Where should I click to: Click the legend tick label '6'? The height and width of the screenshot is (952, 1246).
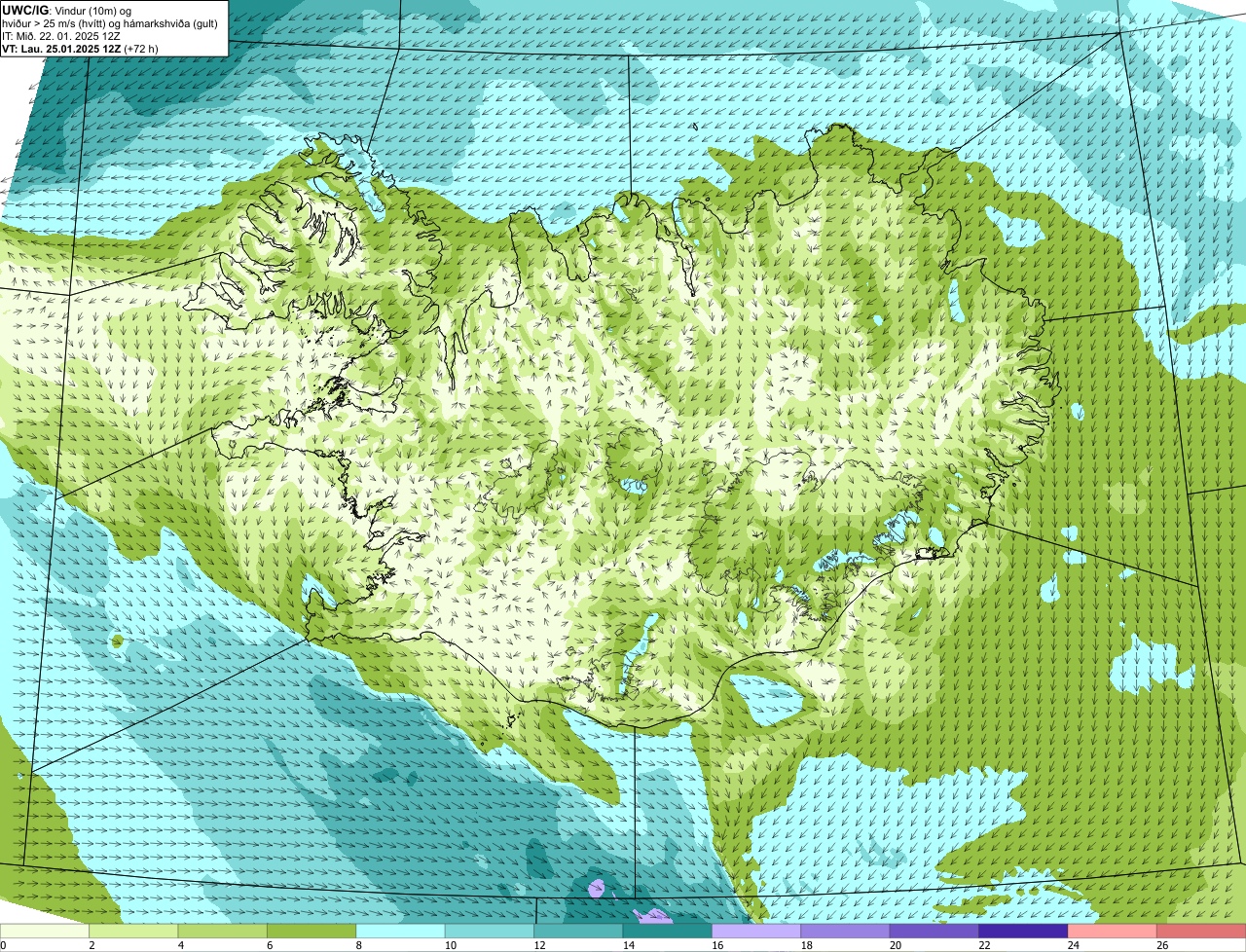270,945
